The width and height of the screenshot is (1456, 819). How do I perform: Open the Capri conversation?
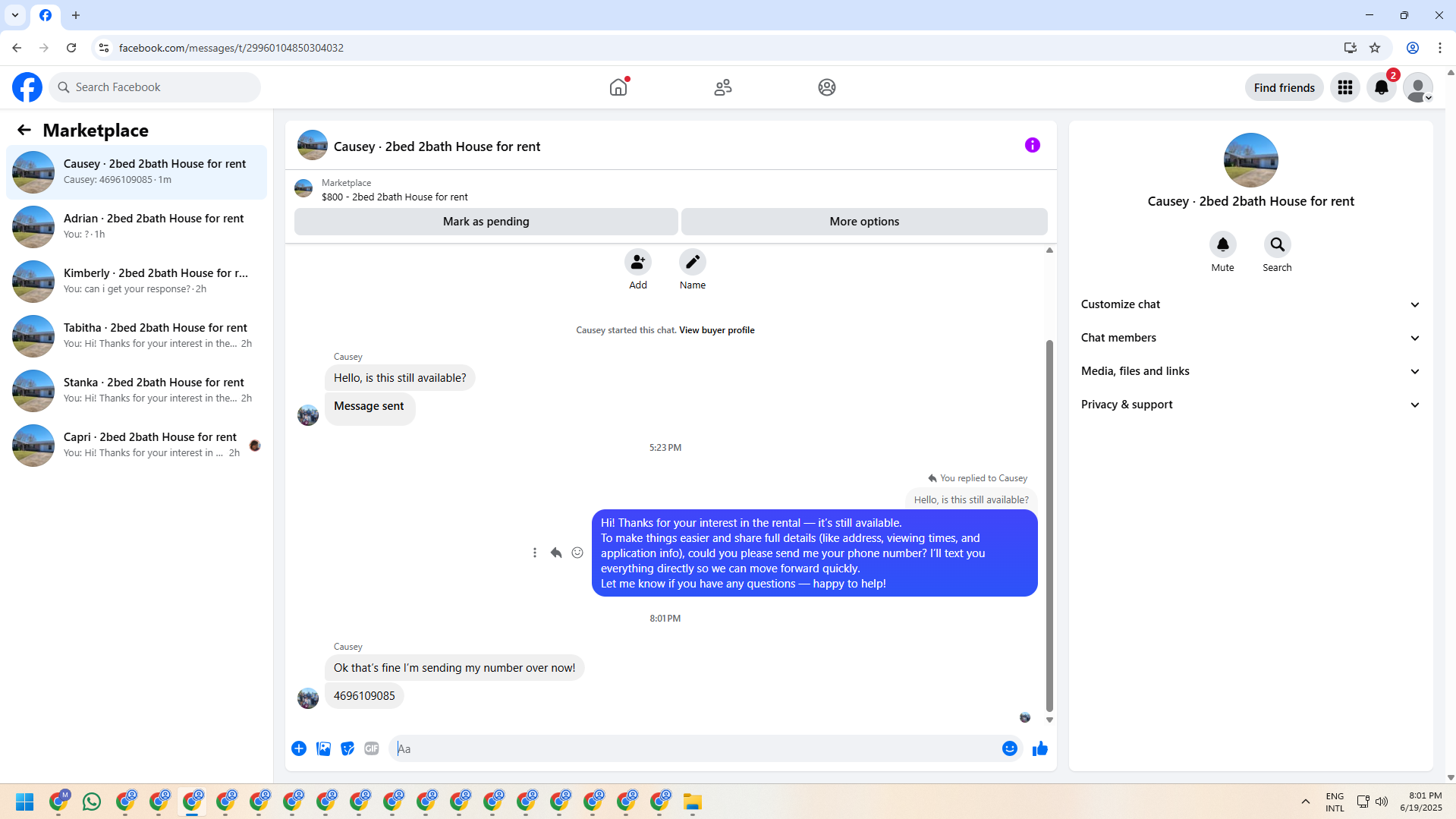[137, 446]
